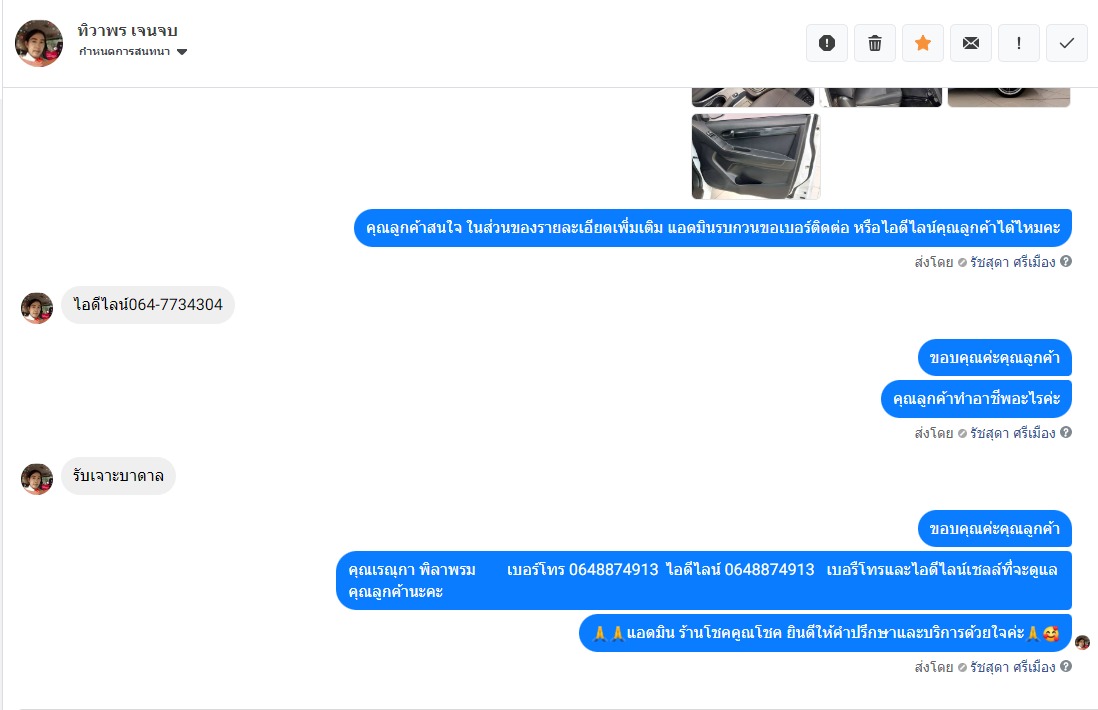
Task: Click help icon beside last รัชสุดา ศรีเมือง
Action: click(1066, 666)
